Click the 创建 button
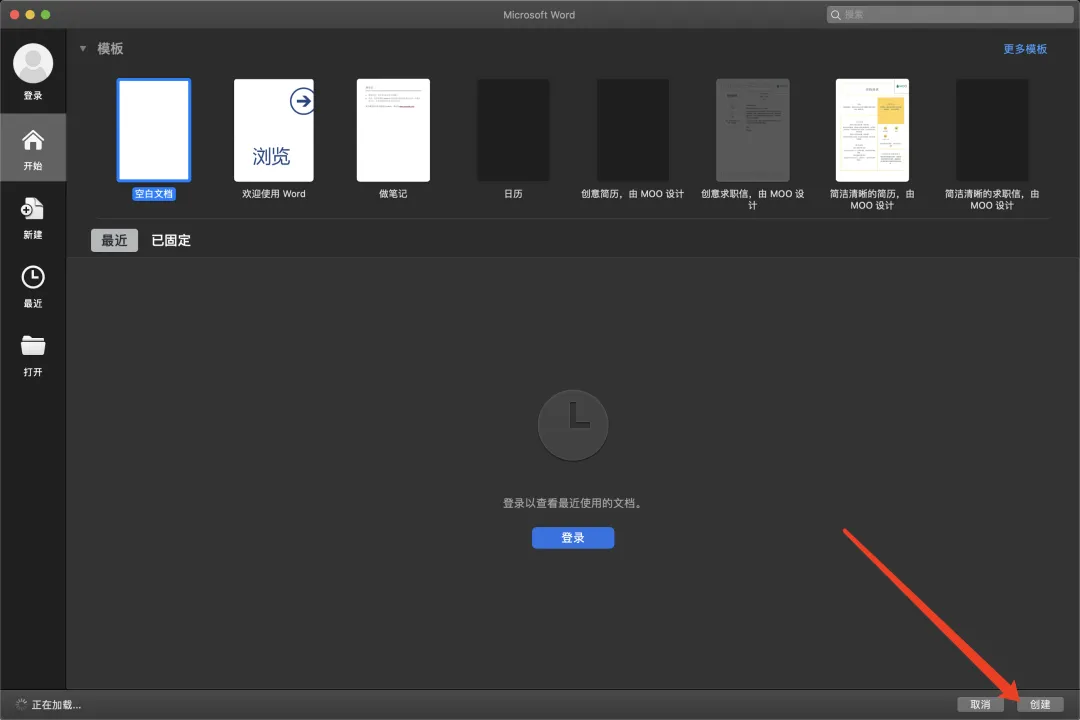The width and height of the screenshot is (1080, 720). (x=1040, y=704)
